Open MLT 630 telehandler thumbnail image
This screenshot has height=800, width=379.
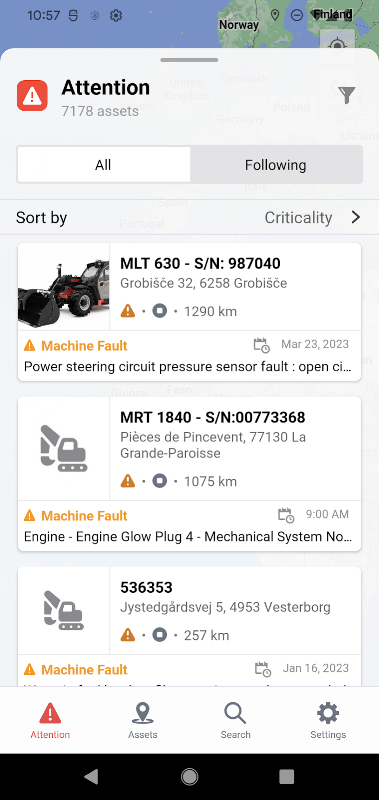click(64, 287)
